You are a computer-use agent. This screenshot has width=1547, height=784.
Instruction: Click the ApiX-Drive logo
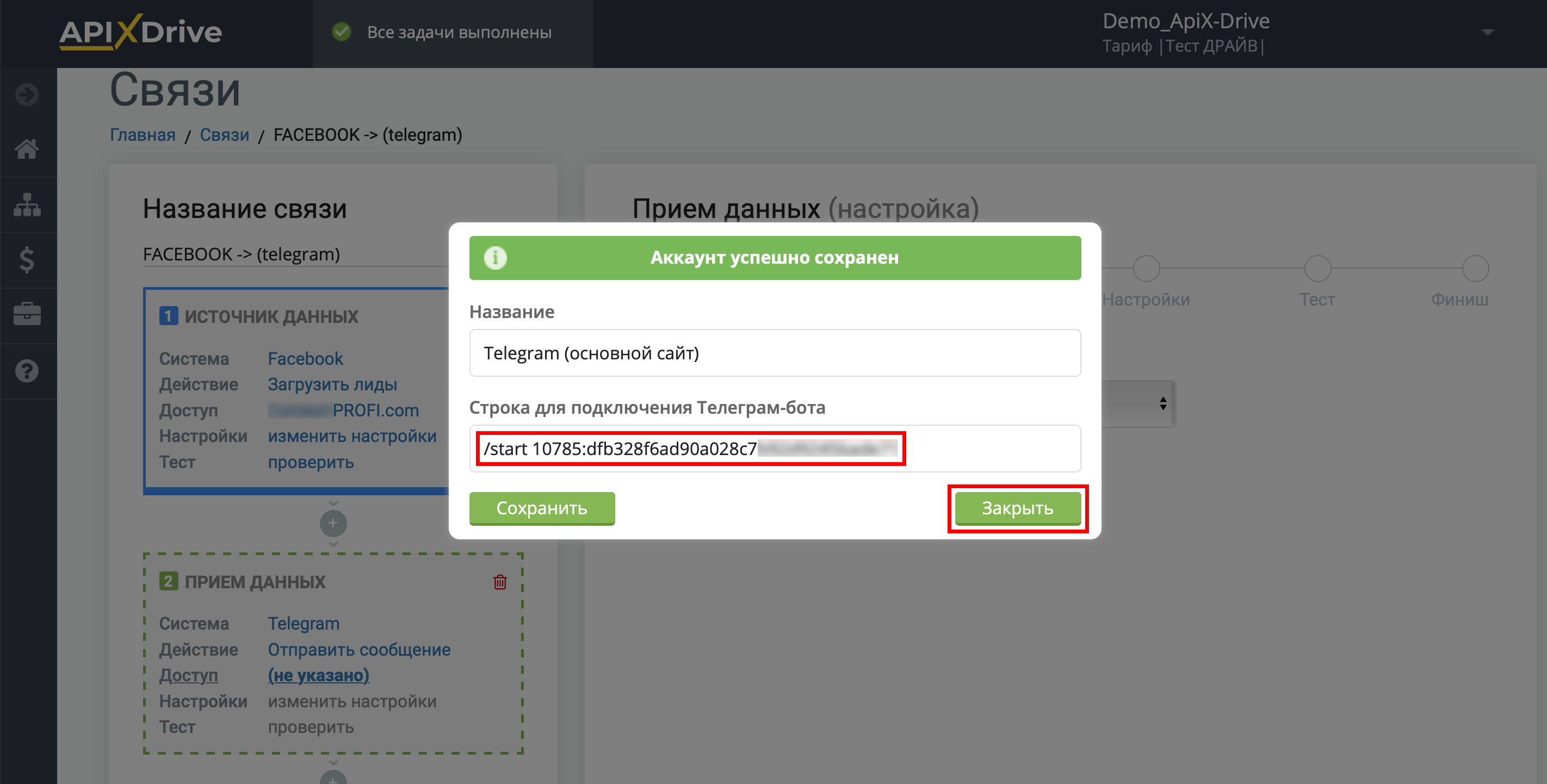coord(140,32)
